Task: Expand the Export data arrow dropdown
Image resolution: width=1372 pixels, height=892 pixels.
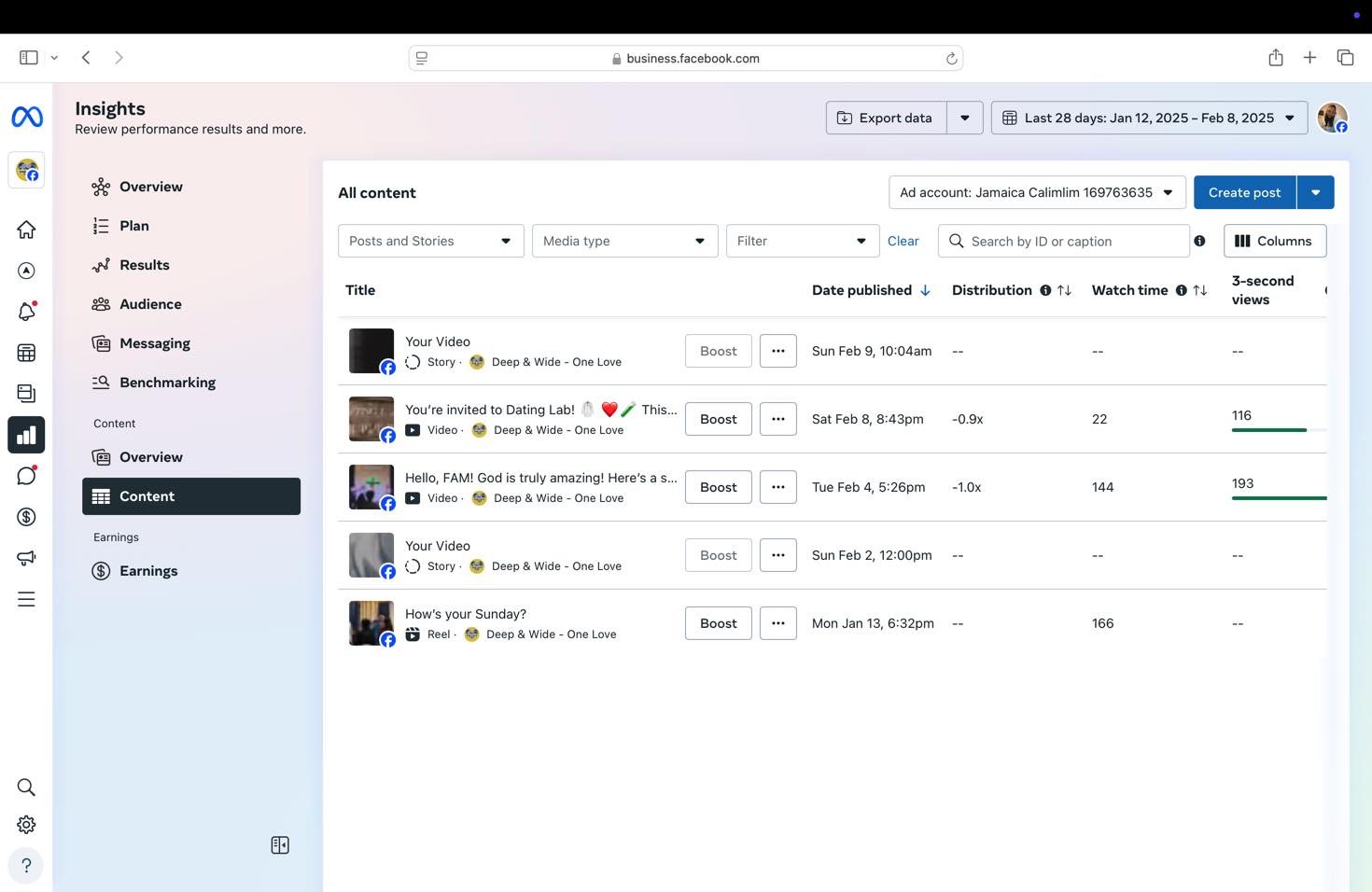Action: (x=965, y=118)
